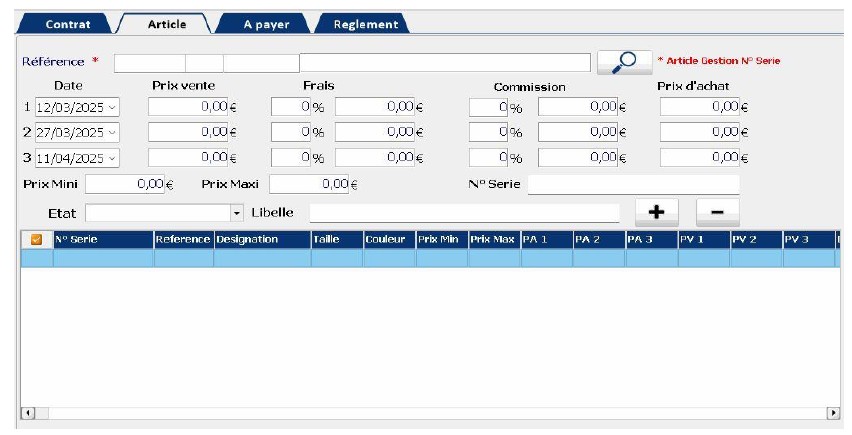852x435 pixels.
Task: Open the date dropdown on row 1
Action: click(111, 106)
